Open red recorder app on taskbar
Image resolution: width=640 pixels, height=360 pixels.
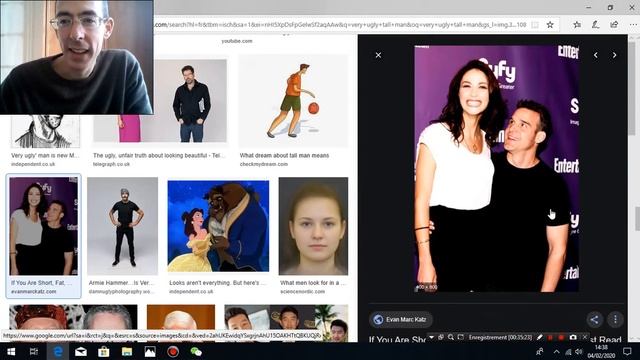(x=173, y=351)
